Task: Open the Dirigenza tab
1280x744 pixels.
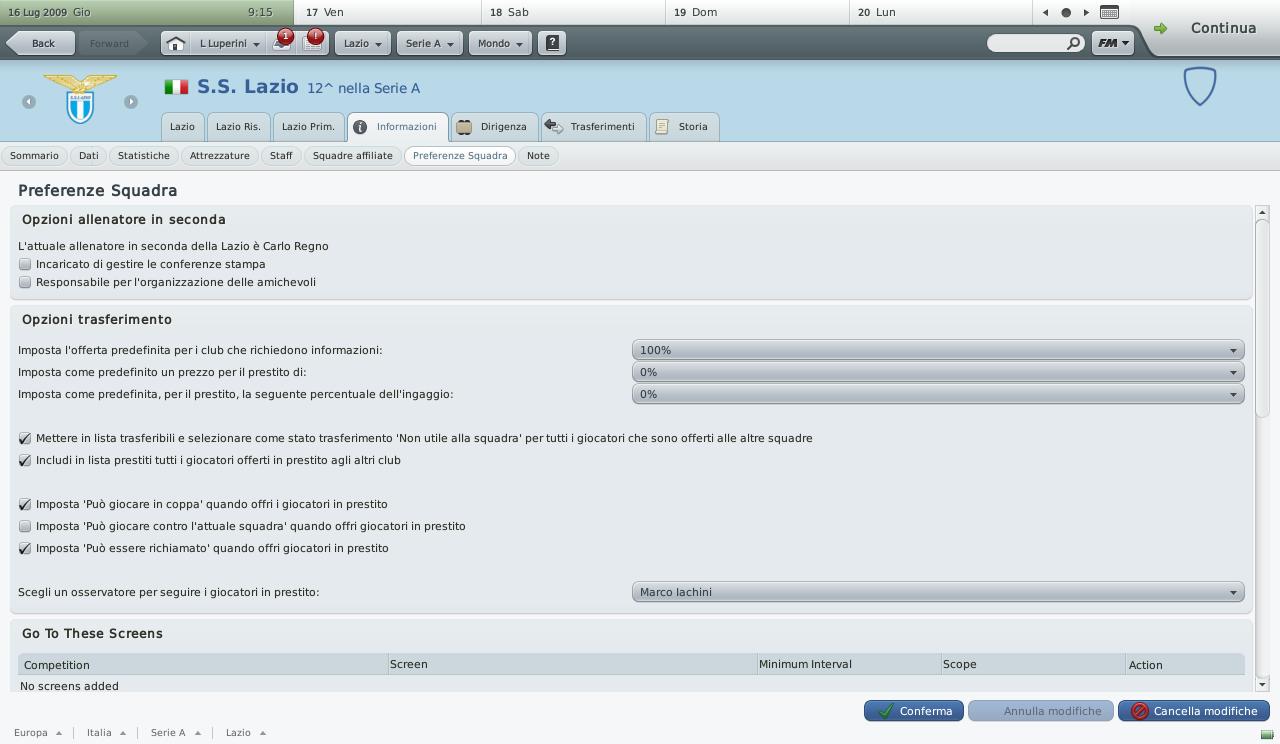Action: click(x=494, y=127)
